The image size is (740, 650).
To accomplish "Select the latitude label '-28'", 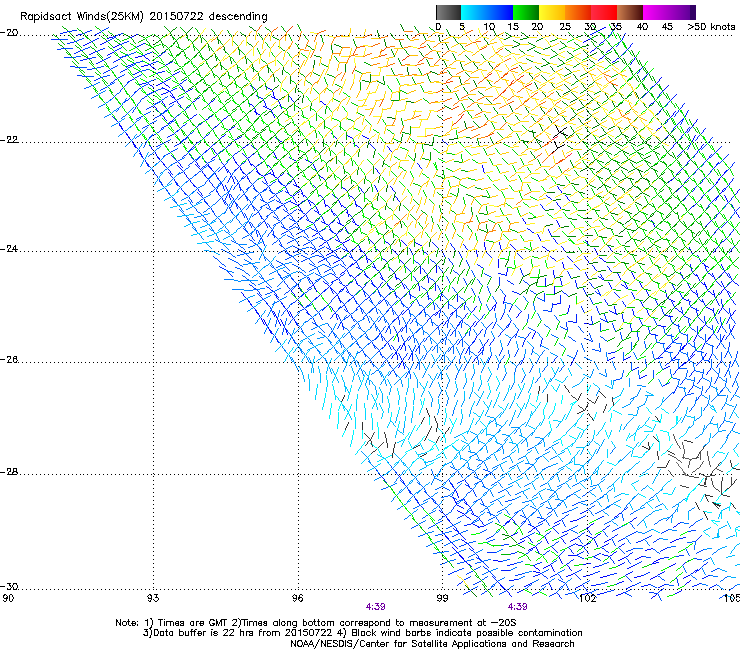I will (x=9, y=472).
